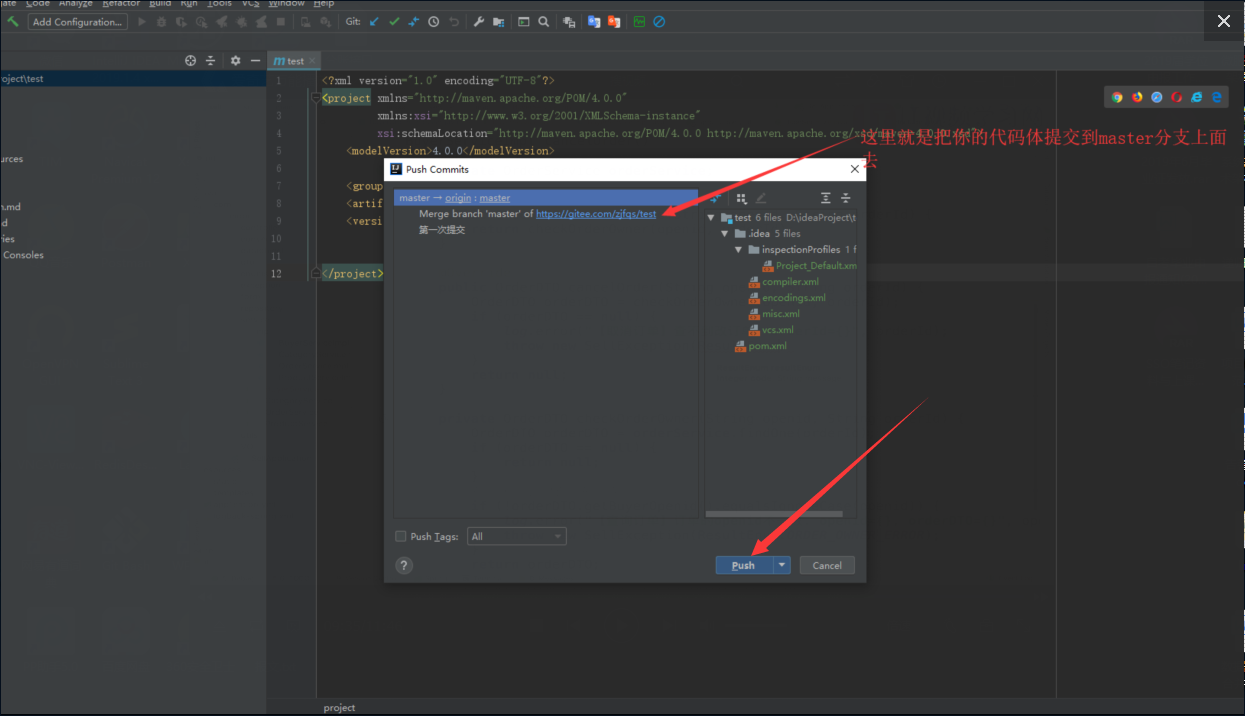
Task: Select pom.xml in file tree
Action: [x=761, y=345]
